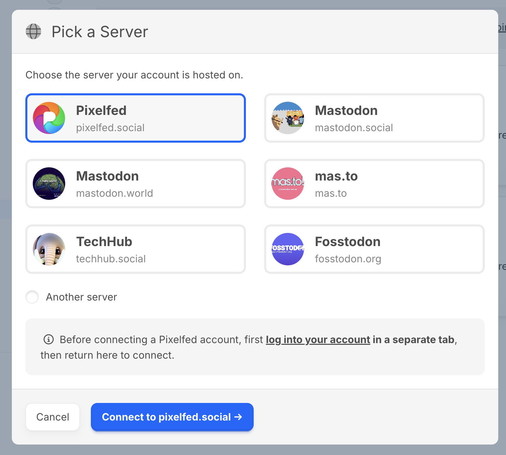This screenshot has width=506, height=455.
Task: Click the text "Choose the server your account is hosted on."
Action: pos(134,75)
